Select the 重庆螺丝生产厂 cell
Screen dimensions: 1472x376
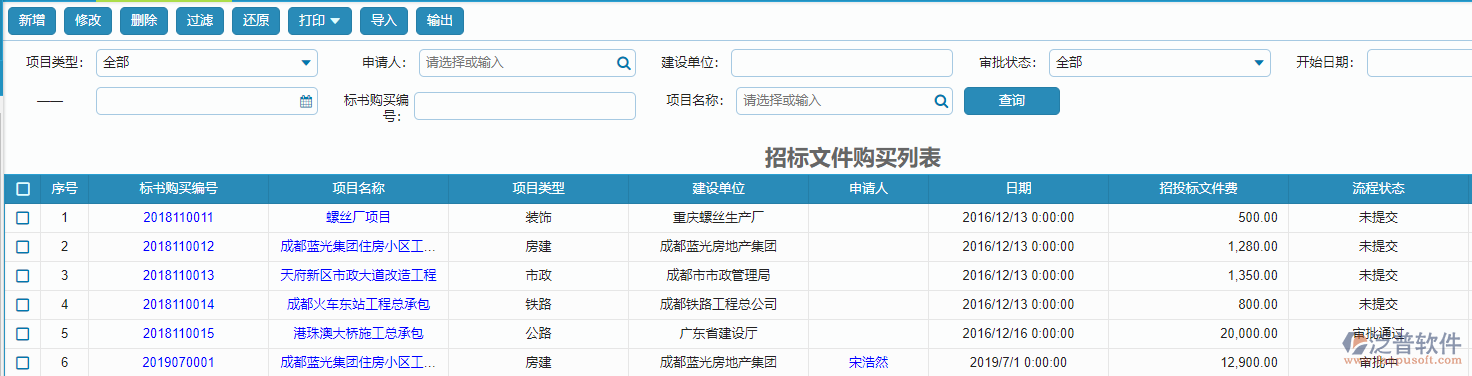pos(719,217)
